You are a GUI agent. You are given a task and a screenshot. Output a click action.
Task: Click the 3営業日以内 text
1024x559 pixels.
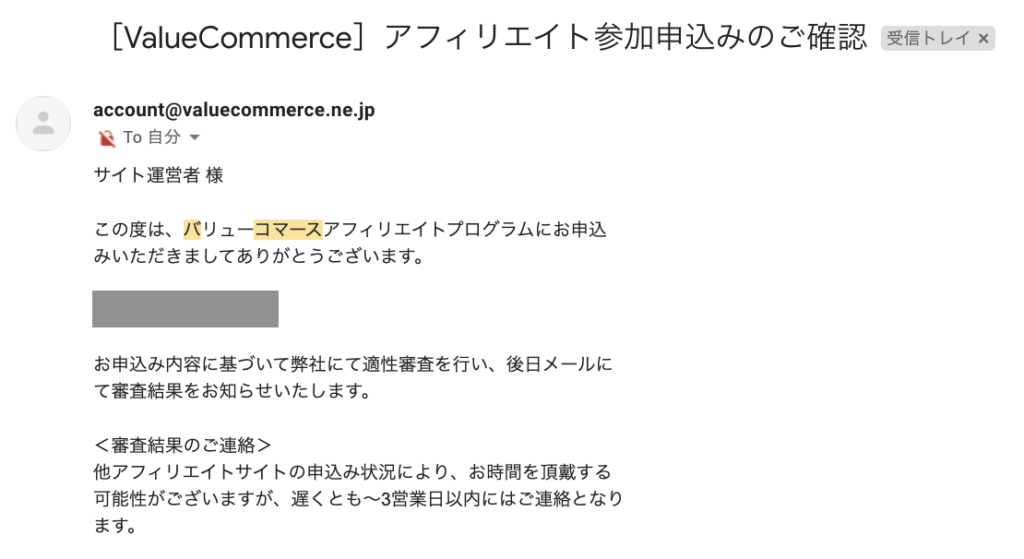426,498
